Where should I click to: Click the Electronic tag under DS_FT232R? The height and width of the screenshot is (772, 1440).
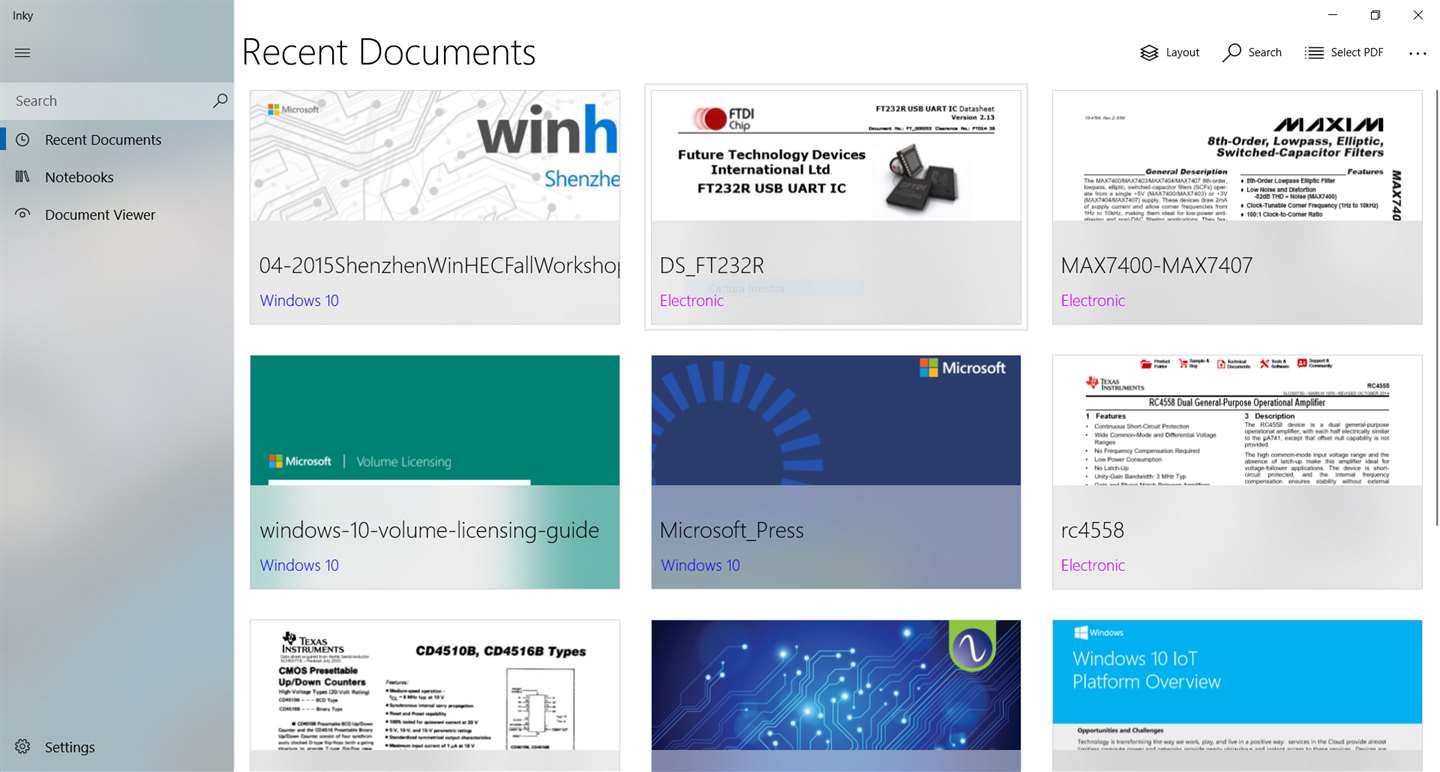click(691, 300)
